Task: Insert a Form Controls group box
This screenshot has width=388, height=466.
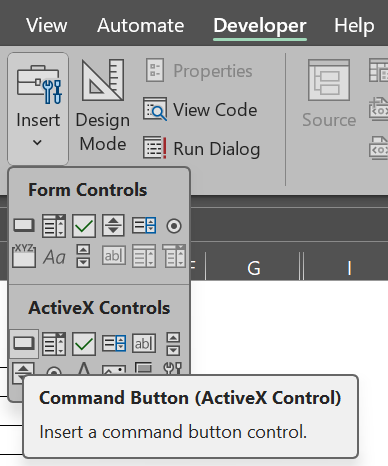Action: (24, 256)
